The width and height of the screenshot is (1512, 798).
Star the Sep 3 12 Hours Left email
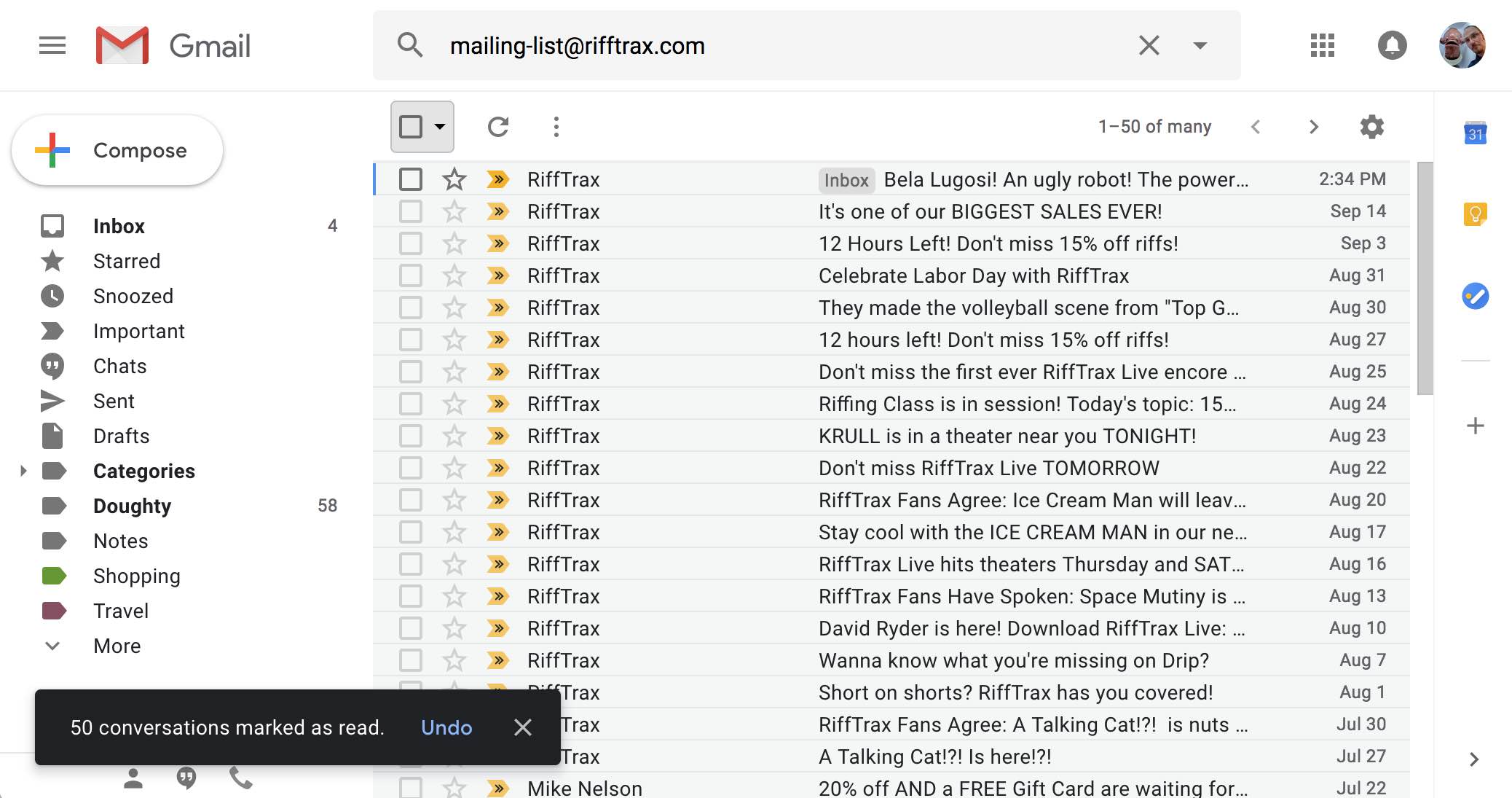coord(454,243)
